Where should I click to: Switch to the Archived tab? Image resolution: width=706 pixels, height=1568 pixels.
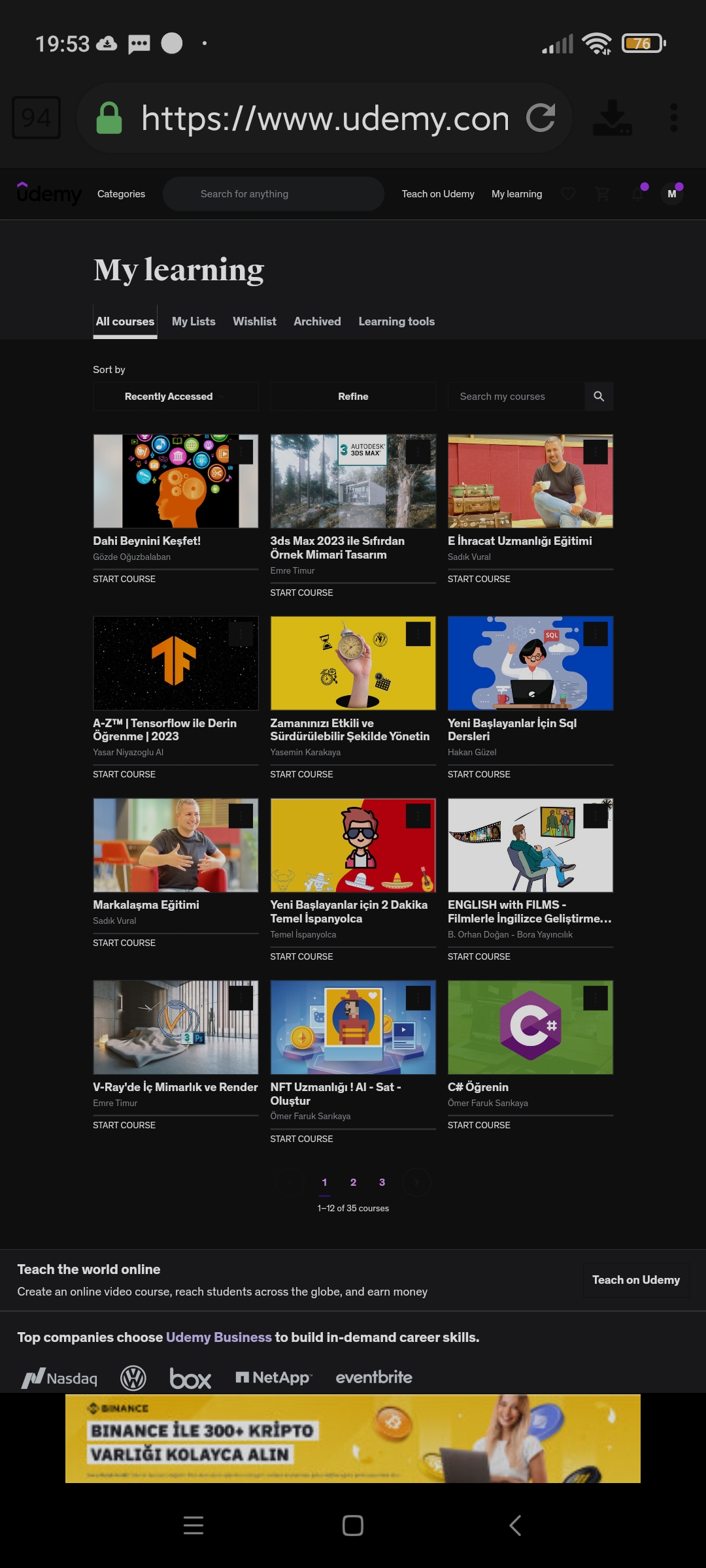(317, 321)
